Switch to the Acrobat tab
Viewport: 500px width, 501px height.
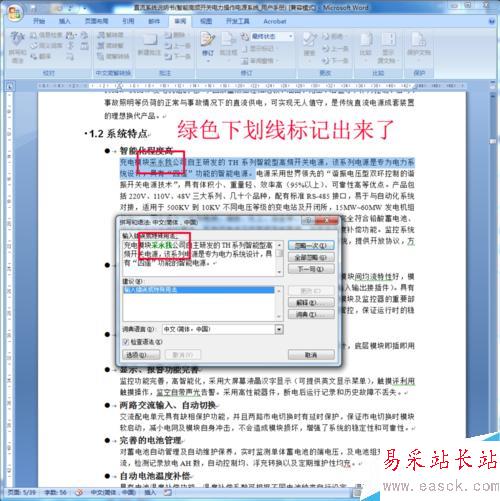[275, 21]
